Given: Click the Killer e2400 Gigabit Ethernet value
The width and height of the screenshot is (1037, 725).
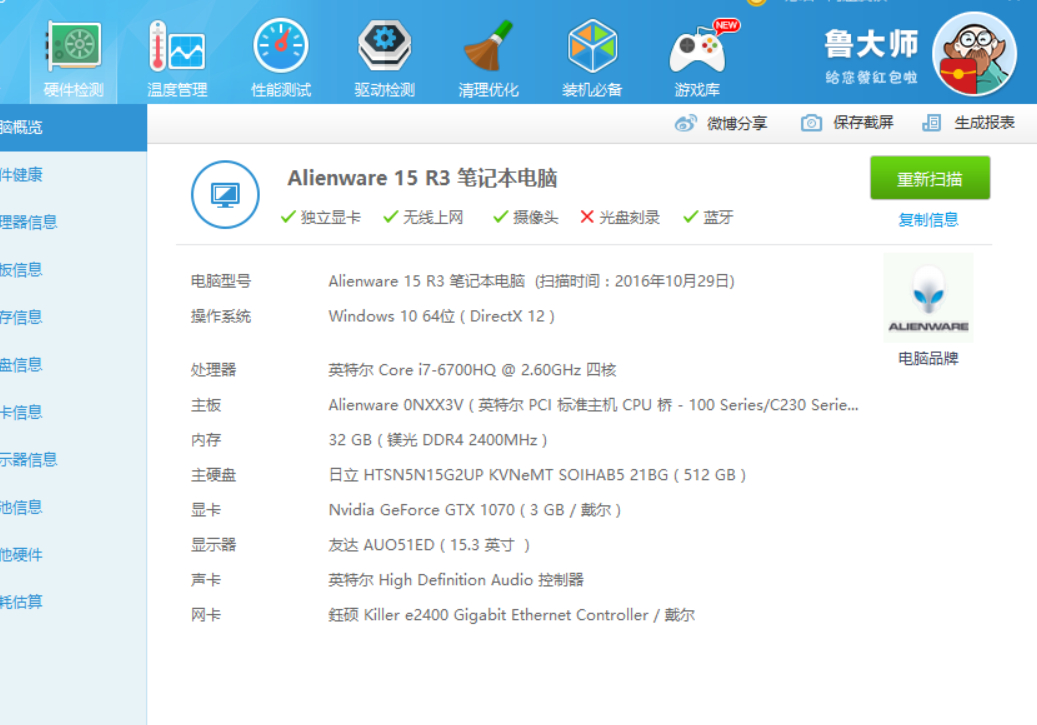Looking at the screenshot, I should pos(511,615).
